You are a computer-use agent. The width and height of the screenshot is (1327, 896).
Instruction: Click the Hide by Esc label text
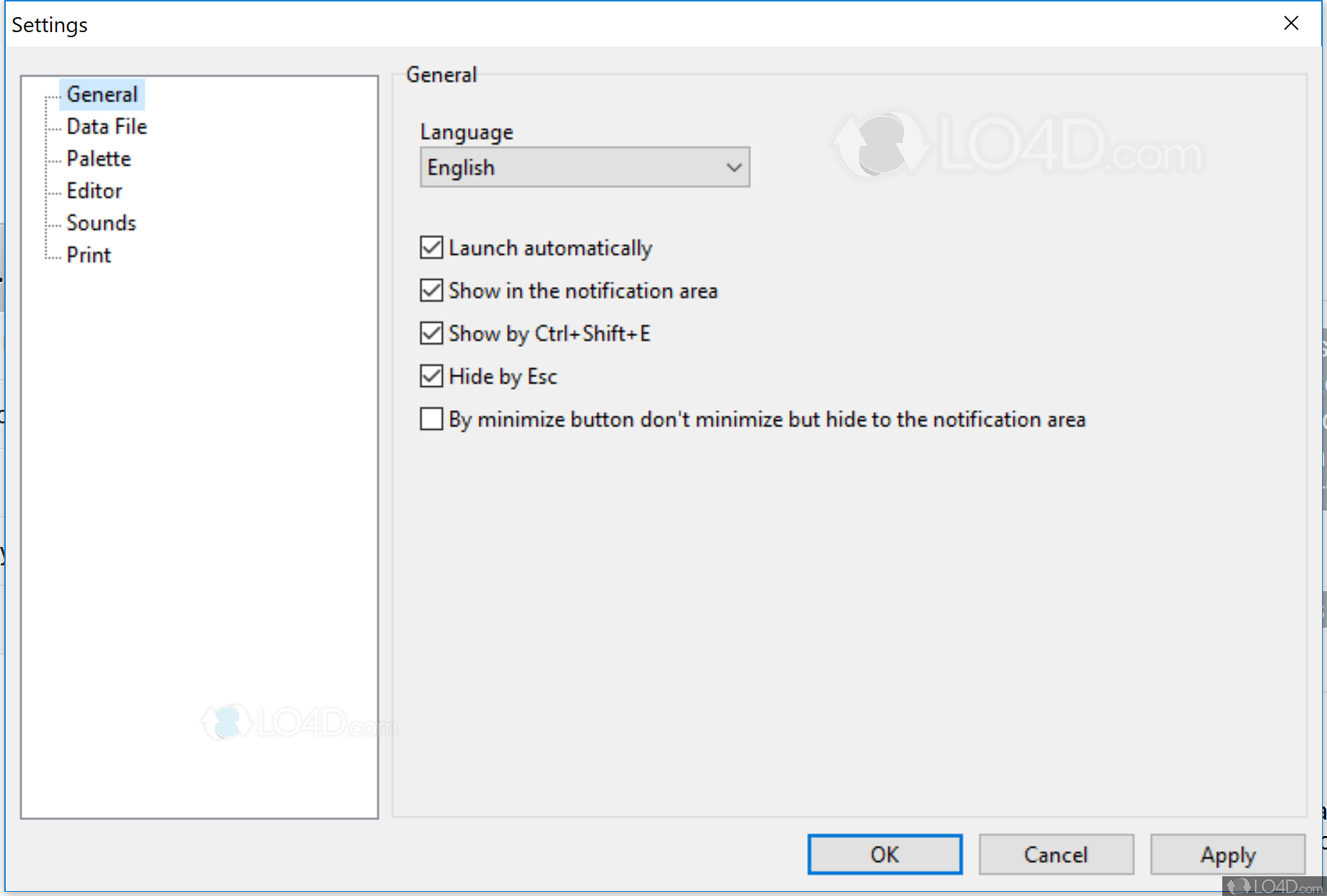click(503, 376)
